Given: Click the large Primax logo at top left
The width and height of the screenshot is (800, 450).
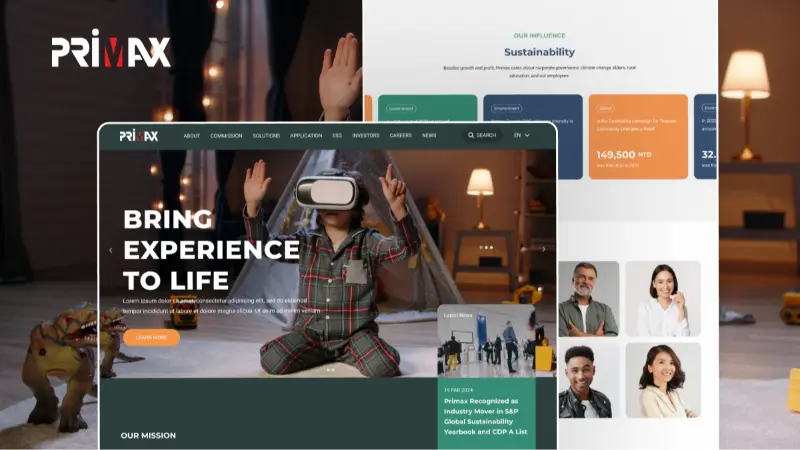Looking at the screenshot, I should [111, 51].
